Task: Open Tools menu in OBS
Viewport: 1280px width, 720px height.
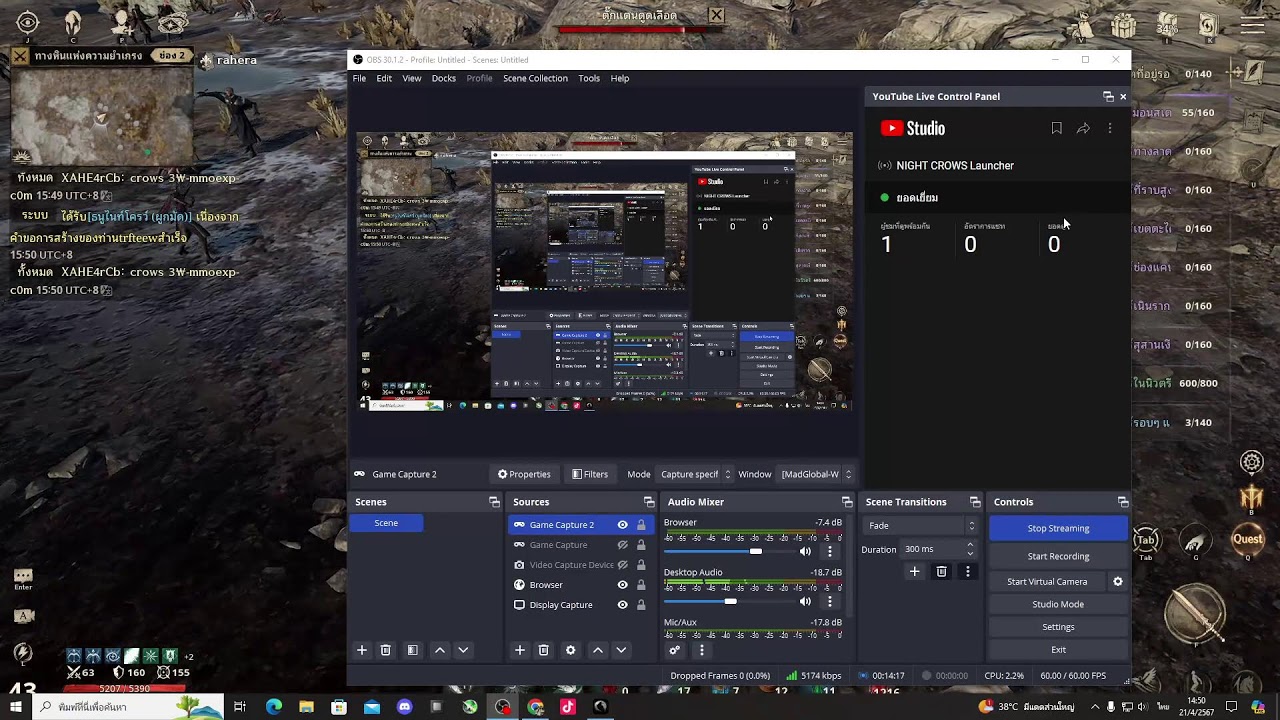Action: pyautogui.click(x=589, y=78)
